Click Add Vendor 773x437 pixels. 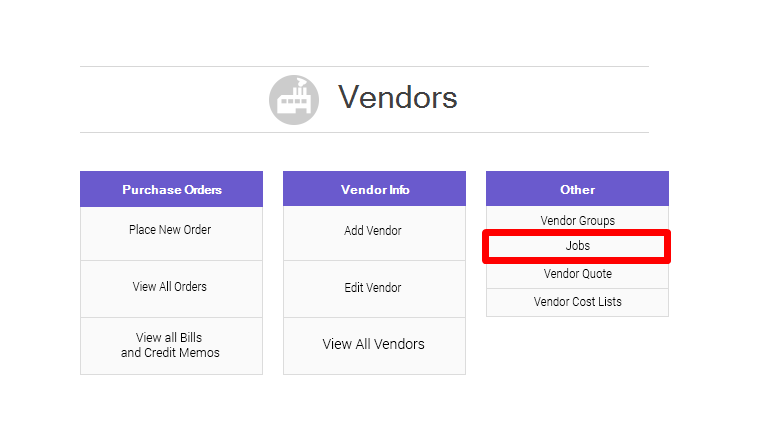[x=373, y=231]
